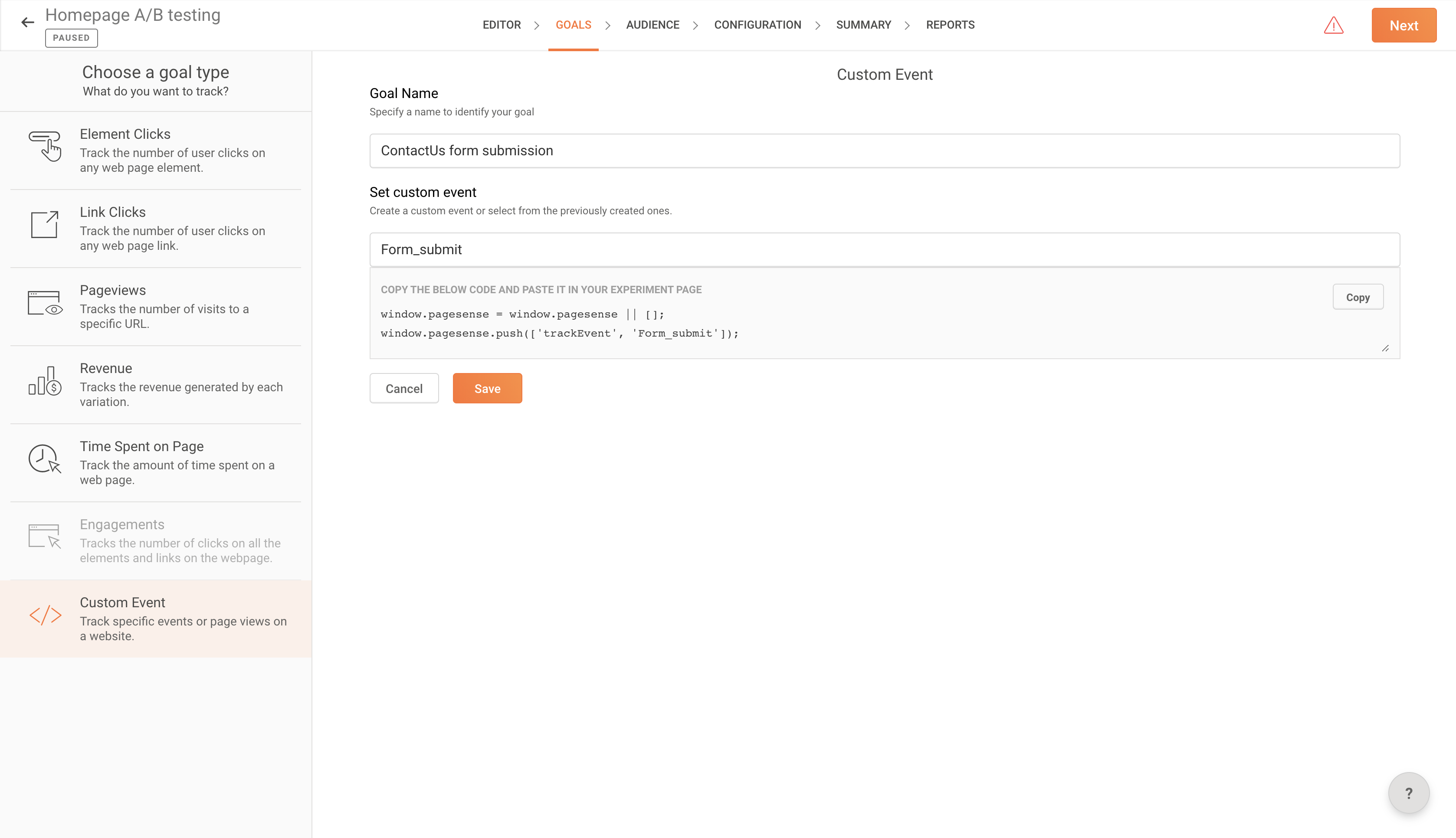Click the Custom Event code icon
Image resolution: width=1456 pixels, height=838 pixels.
[45, 615]
